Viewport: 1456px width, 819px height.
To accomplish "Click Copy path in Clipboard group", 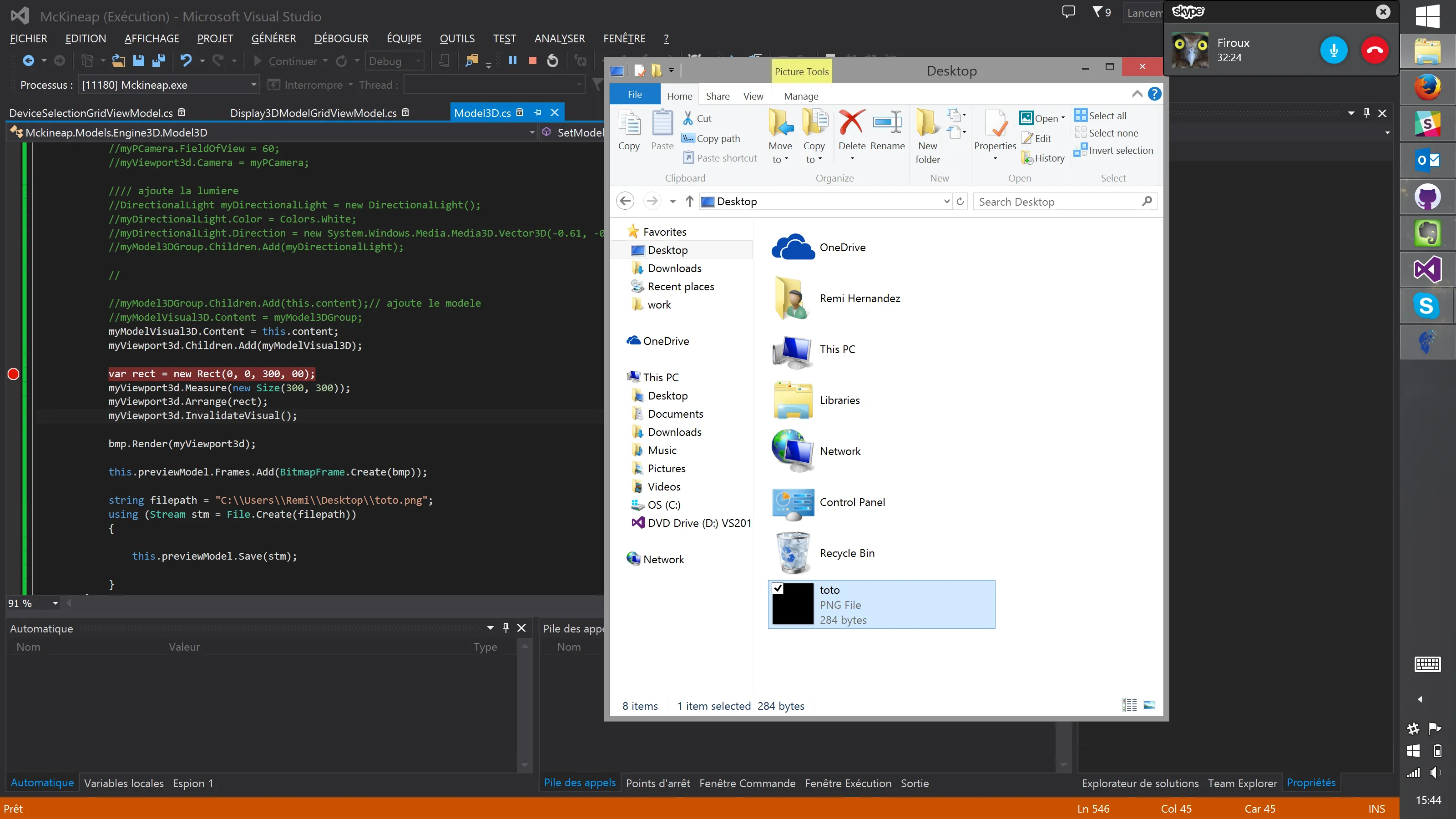I will click(x=711, y=138).
